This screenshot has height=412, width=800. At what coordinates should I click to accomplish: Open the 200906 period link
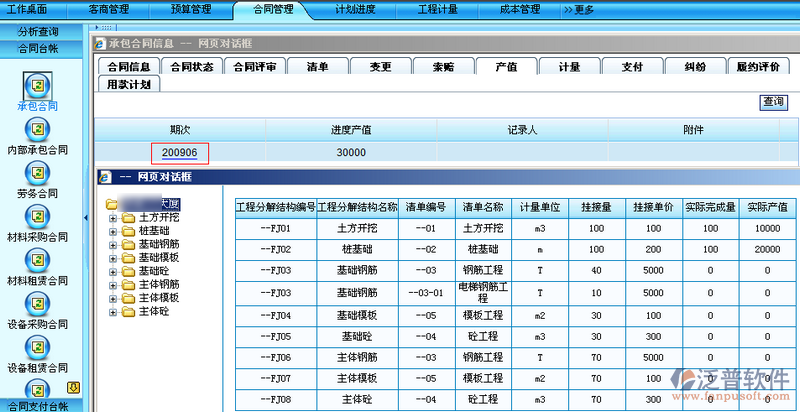click(x=180, y=153)
